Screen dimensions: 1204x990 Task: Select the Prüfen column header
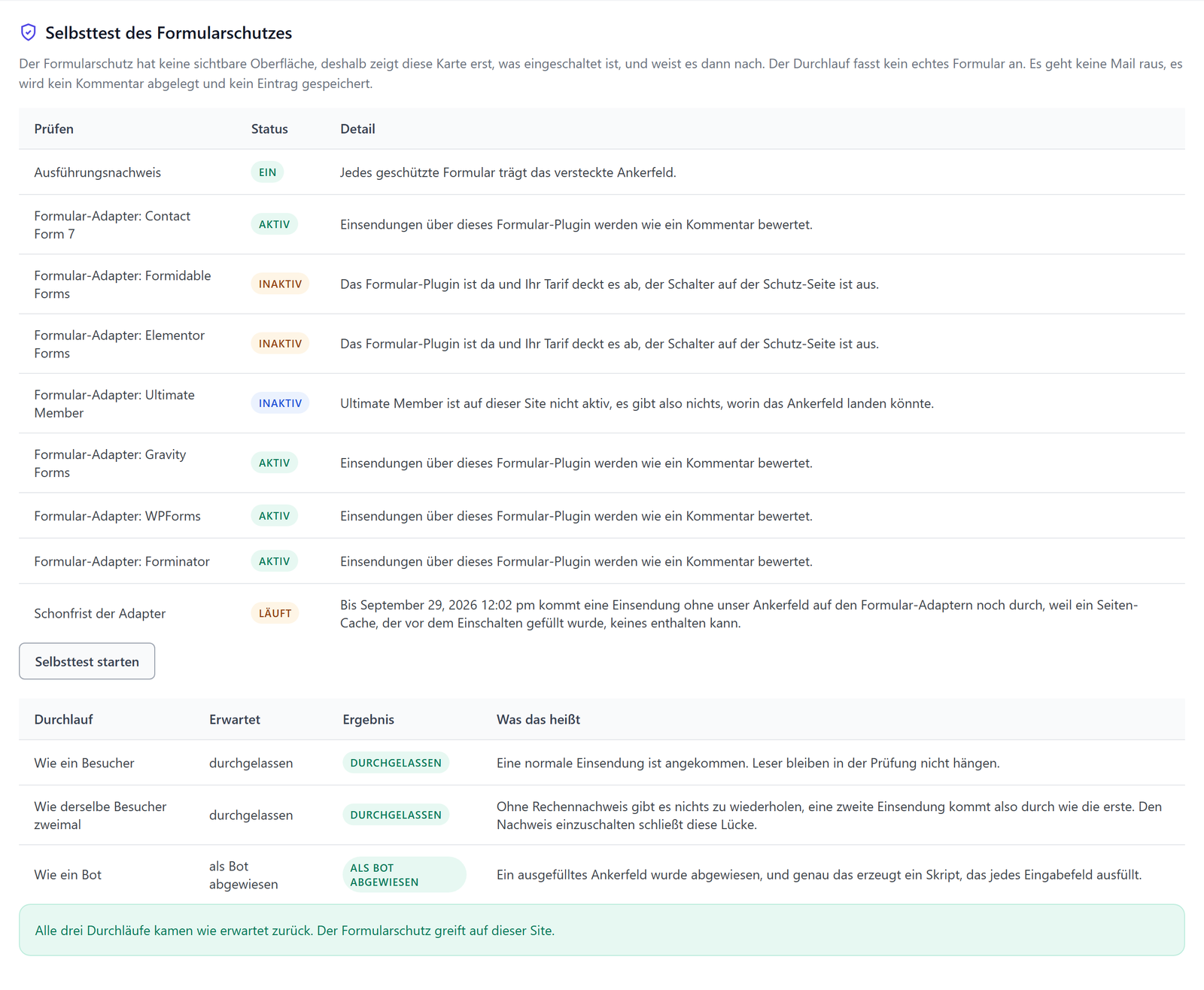pyautogui.click(x=54, y=129)
